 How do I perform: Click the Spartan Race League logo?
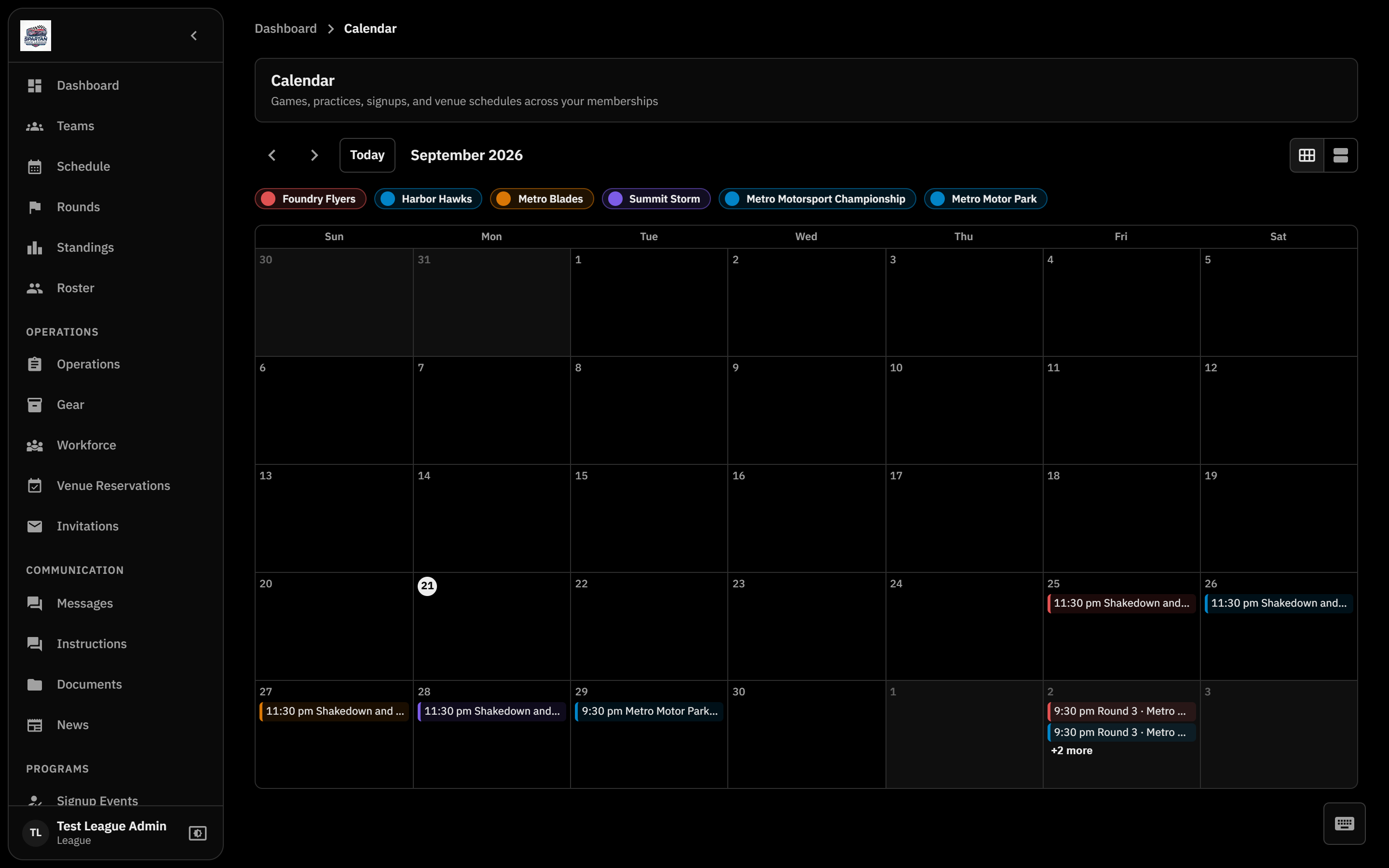[x=36, y=36]
